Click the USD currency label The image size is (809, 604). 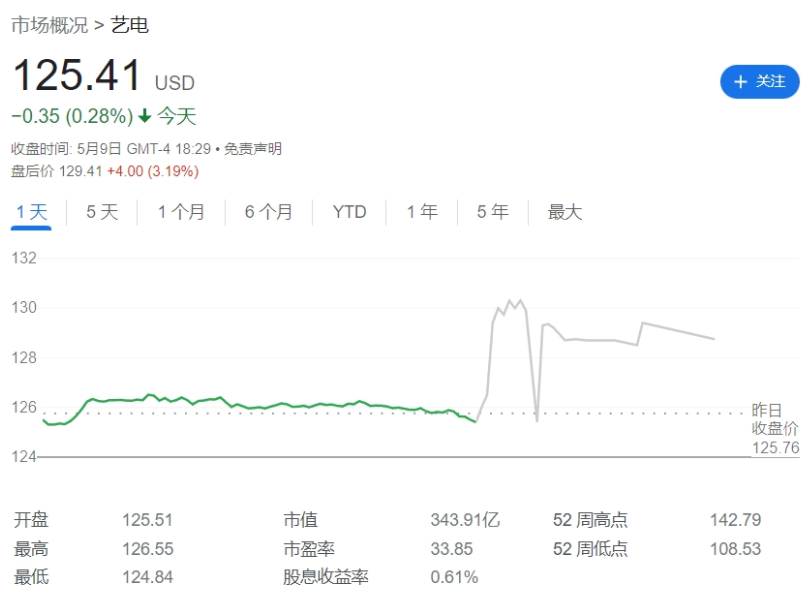174,83
